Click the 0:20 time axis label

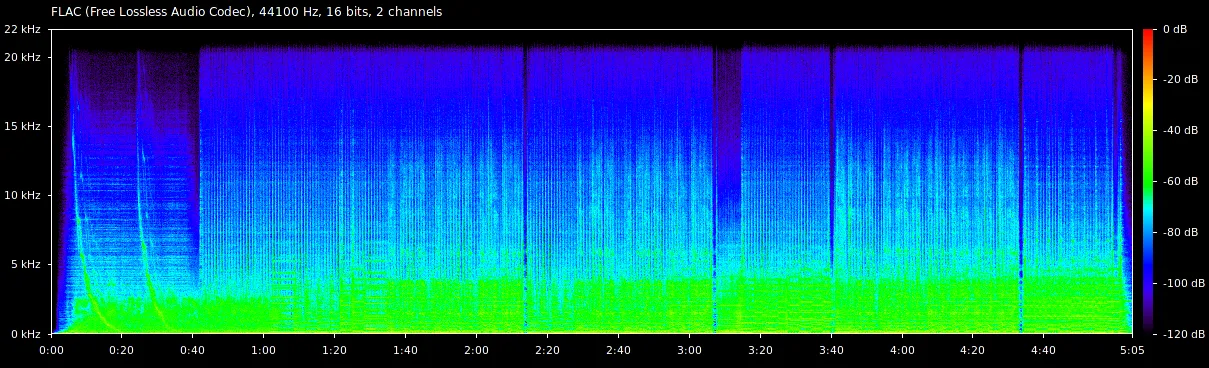[122, 351]
